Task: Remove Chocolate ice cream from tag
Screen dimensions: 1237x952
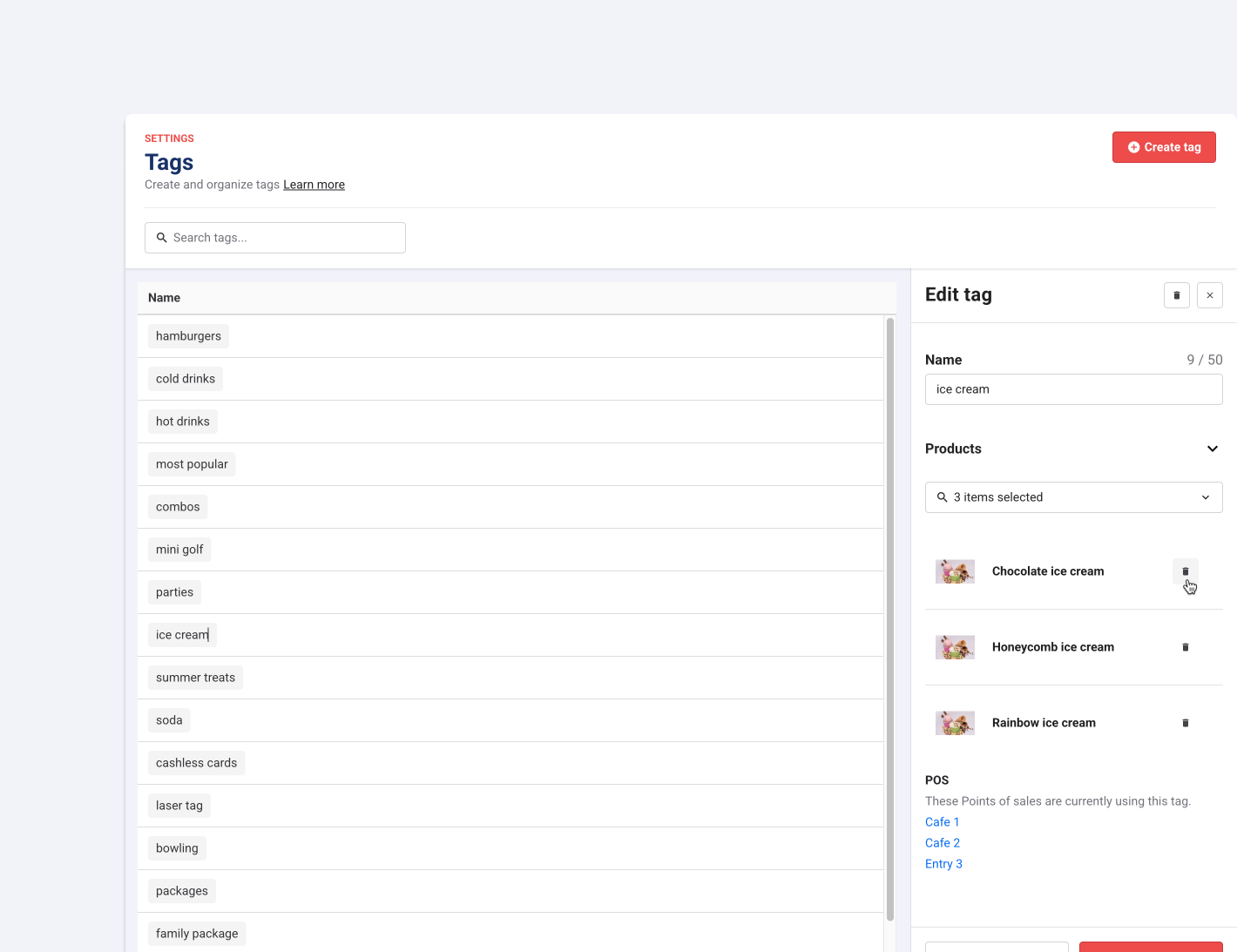Action: (1185, 571)
